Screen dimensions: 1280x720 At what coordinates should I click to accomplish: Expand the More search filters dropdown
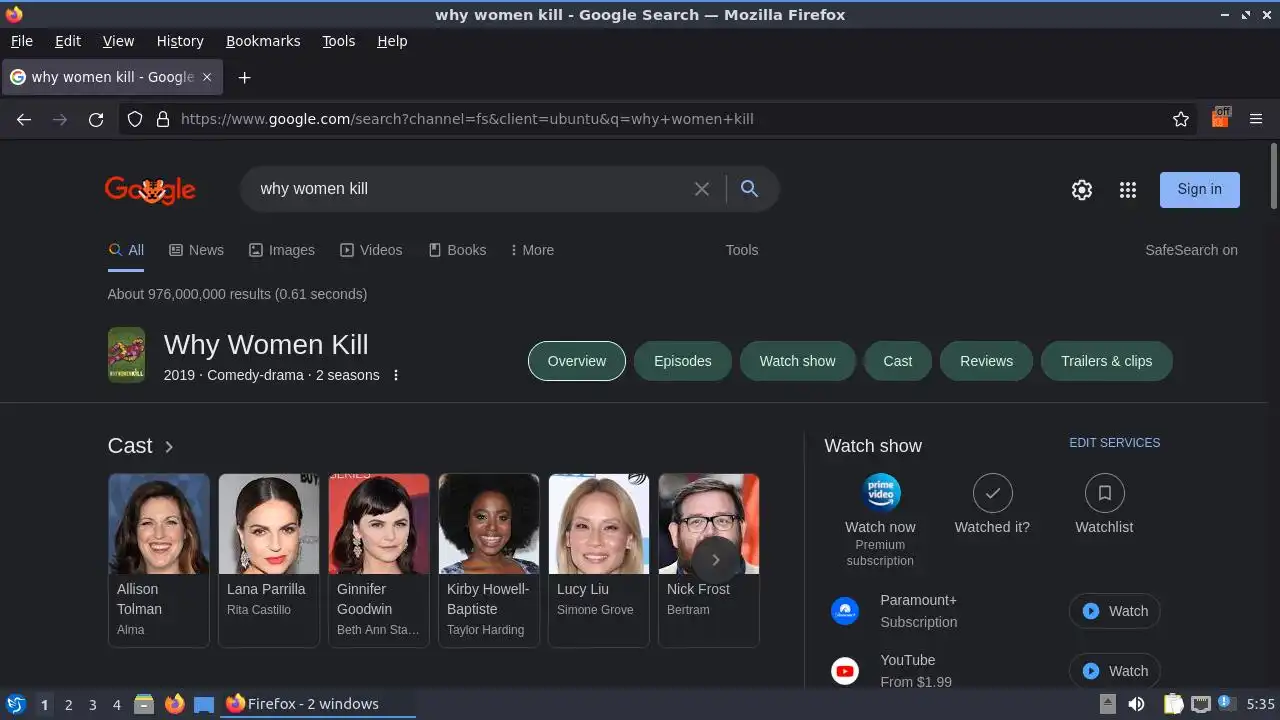tap(532, 250)
